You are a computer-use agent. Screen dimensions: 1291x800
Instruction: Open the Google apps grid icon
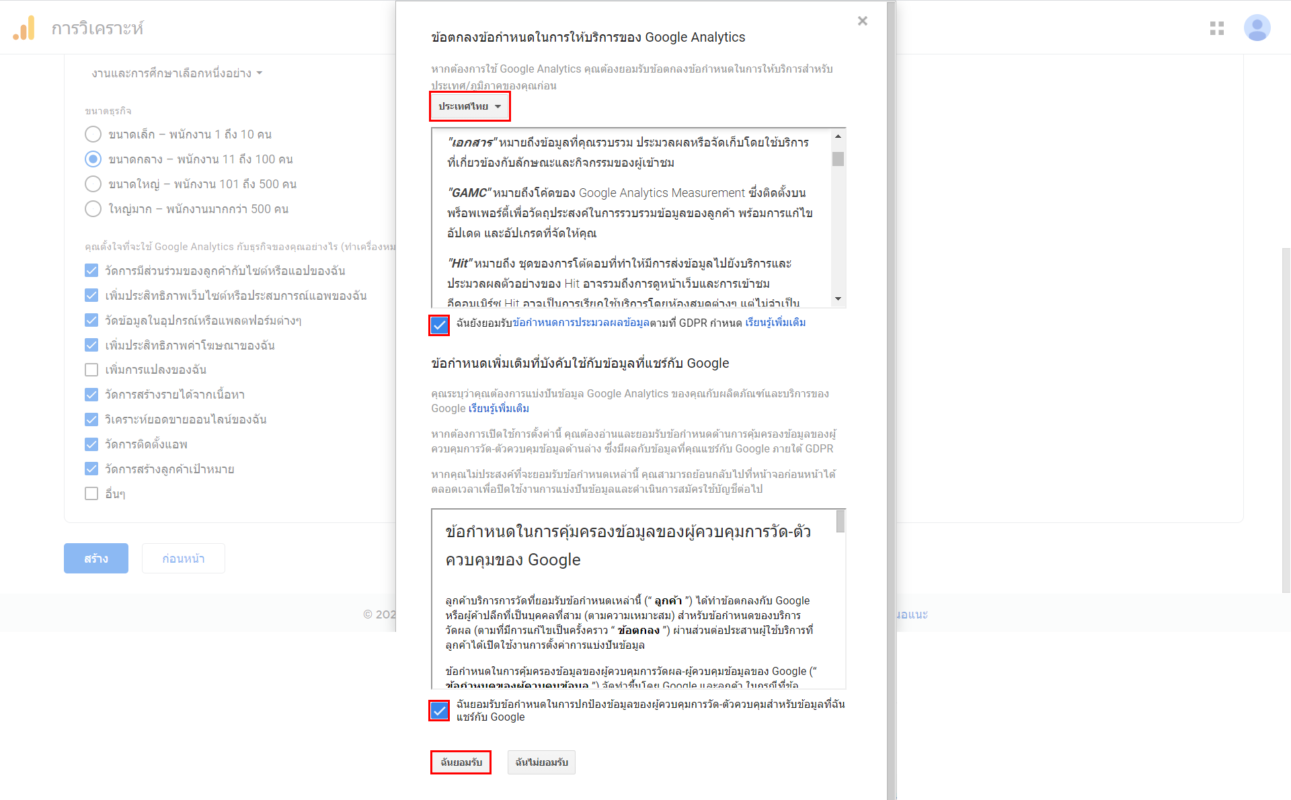pos(1216,28)
